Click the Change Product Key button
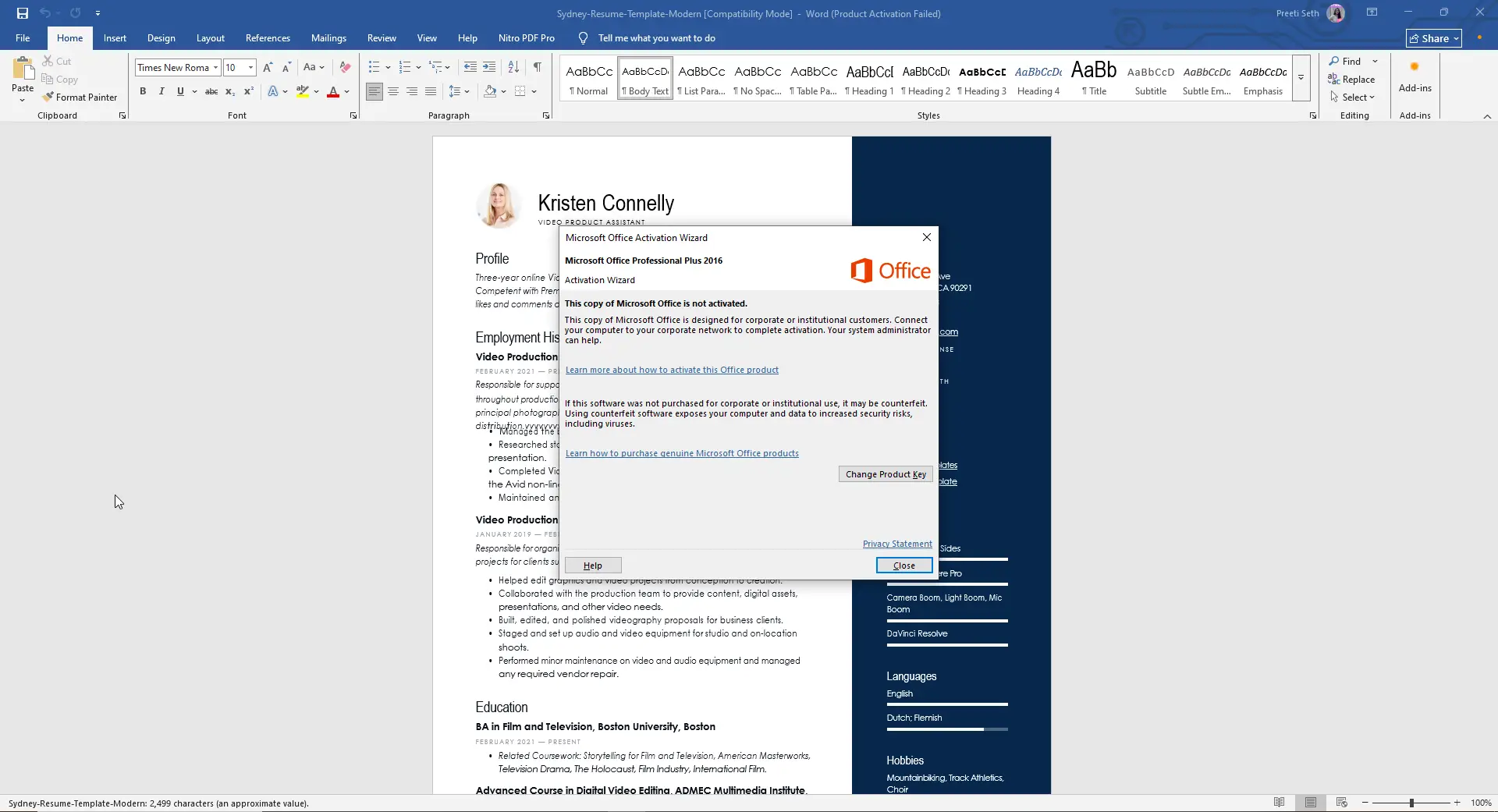This screenshot has width=1498, height=812. 886,474
